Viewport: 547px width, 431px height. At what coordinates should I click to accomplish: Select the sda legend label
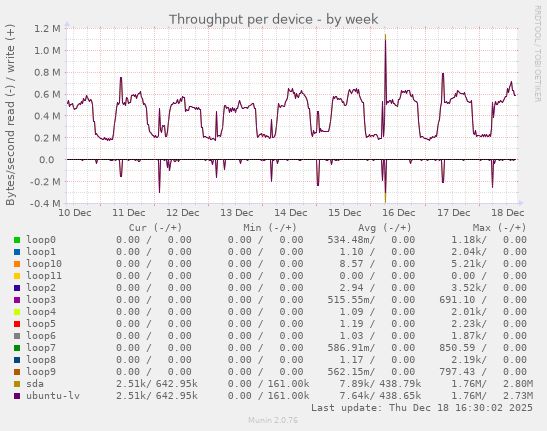35,384
